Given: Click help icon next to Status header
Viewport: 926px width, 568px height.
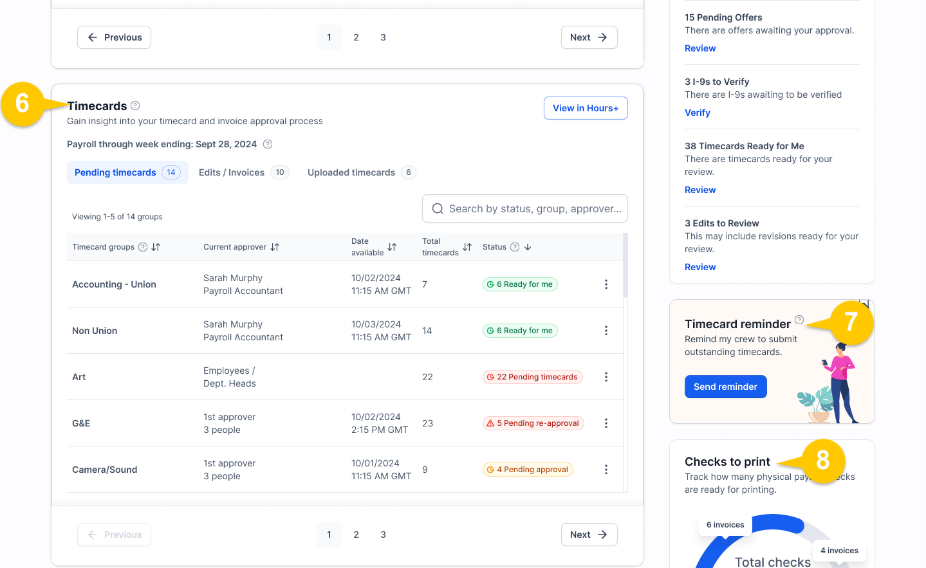Looking at the screenshot, I should tap(514, 247).
